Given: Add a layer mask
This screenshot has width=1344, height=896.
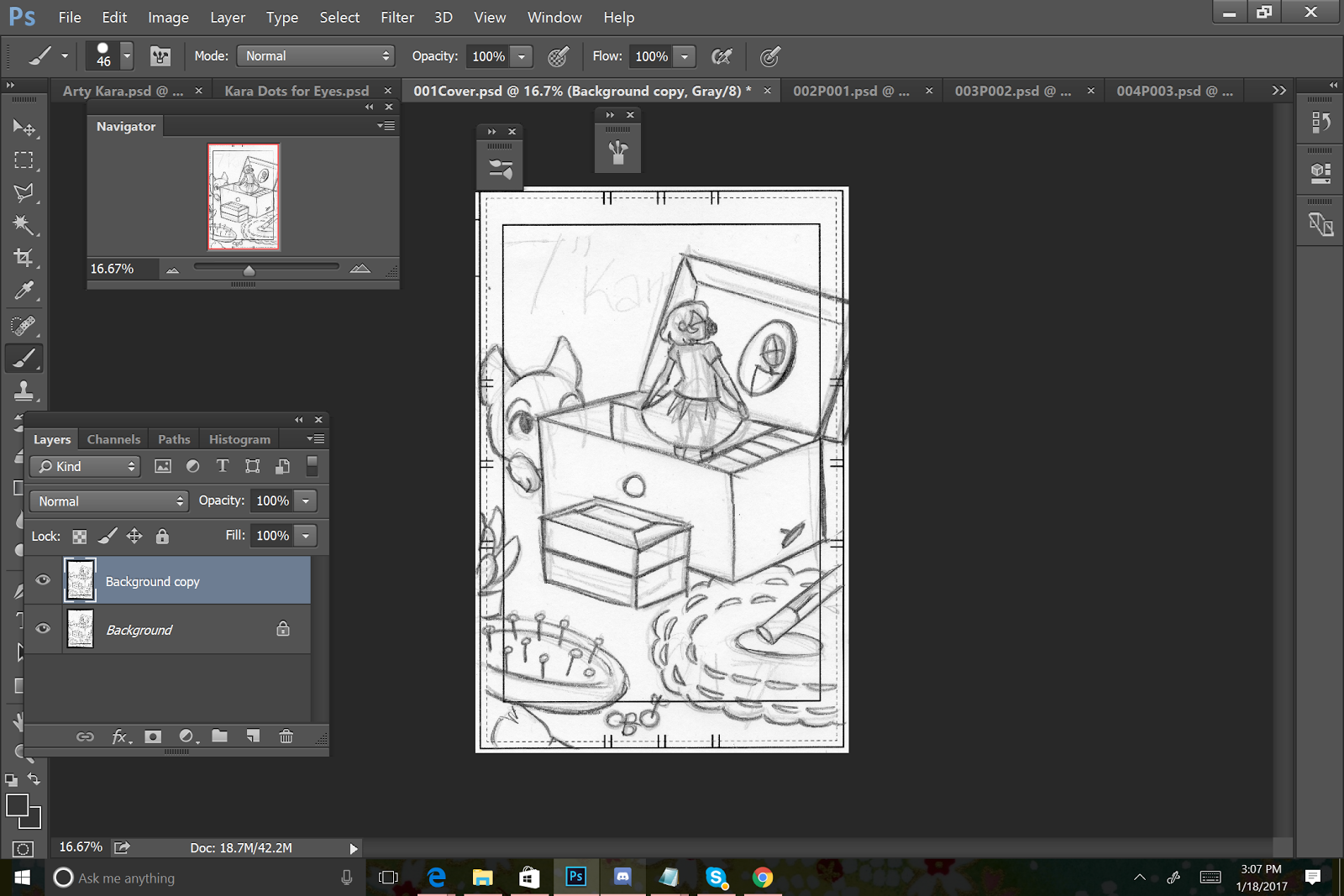Looking at the screenshot, I should click(153, 736).
